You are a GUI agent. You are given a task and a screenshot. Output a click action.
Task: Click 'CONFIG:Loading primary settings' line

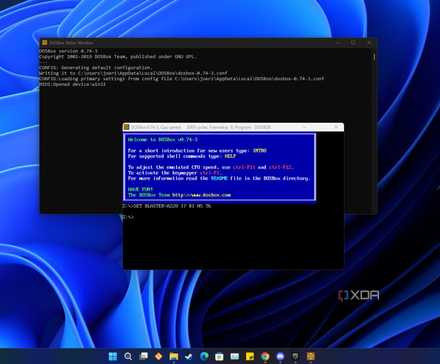coord(182,79)
